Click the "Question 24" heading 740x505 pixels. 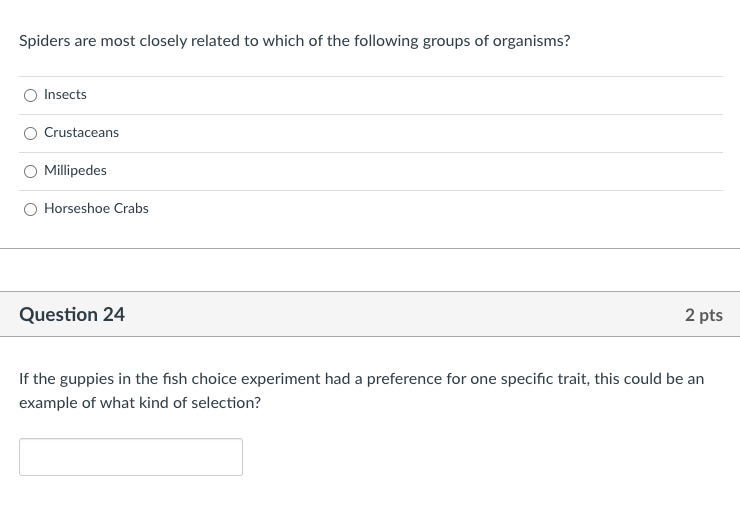tap(72, 314)
